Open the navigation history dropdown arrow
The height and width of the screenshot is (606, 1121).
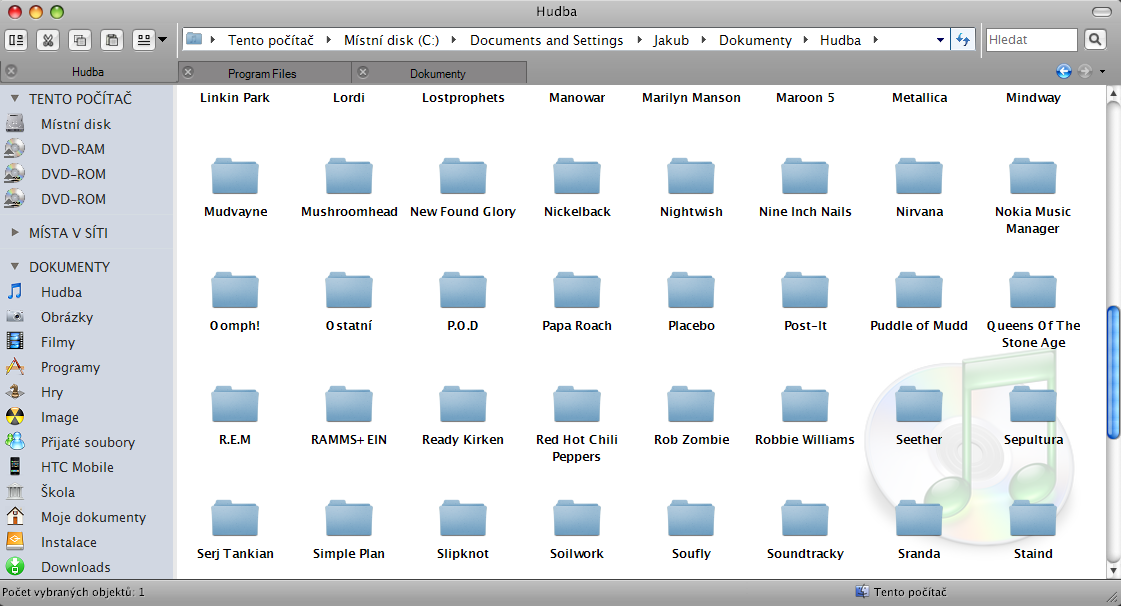coord(1102,71)
